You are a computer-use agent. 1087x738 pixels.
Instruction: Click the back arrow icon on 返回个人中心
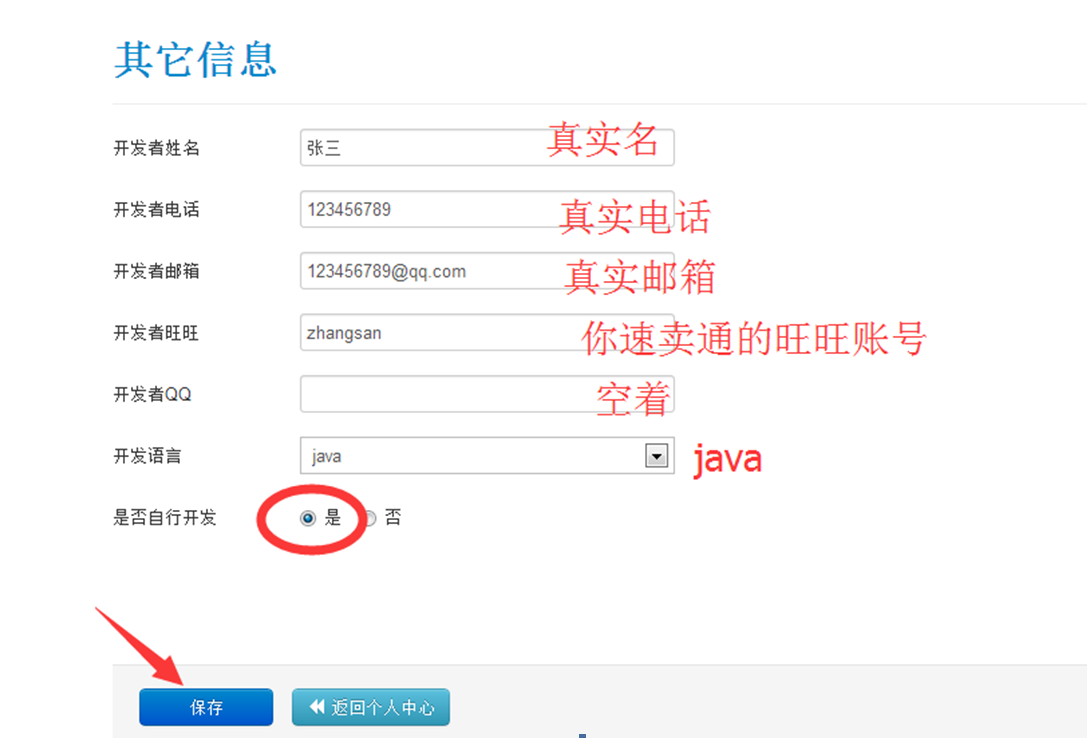click(317, 707)
